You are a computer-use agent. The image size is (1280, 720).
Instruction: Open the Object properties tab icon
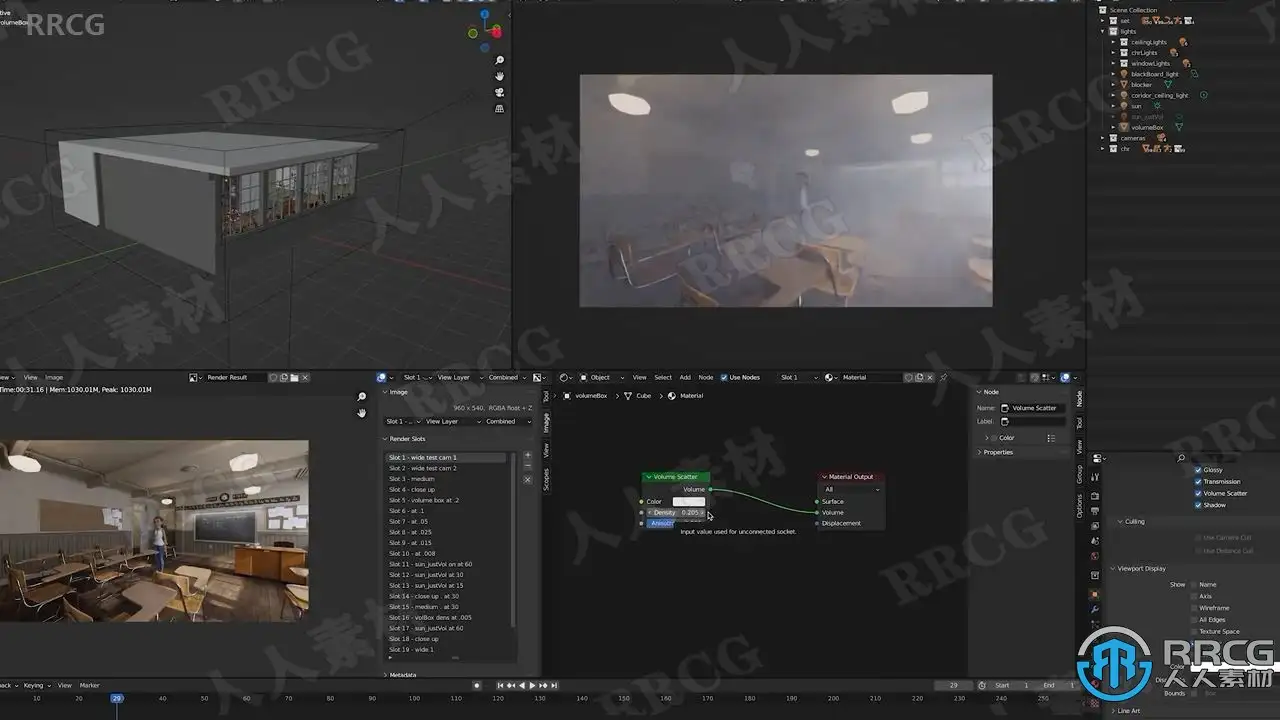point(1095,594)
